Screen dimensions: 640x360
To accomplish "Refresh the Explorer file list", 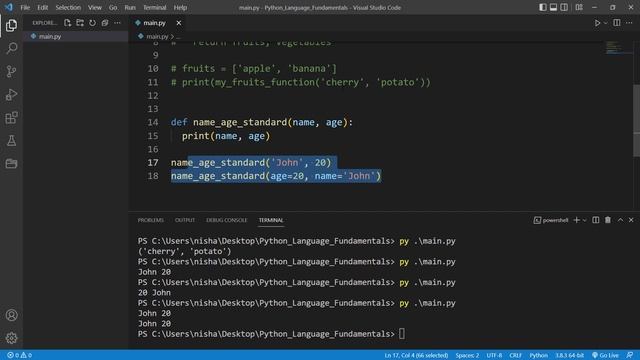I will (x=93, y=23).
